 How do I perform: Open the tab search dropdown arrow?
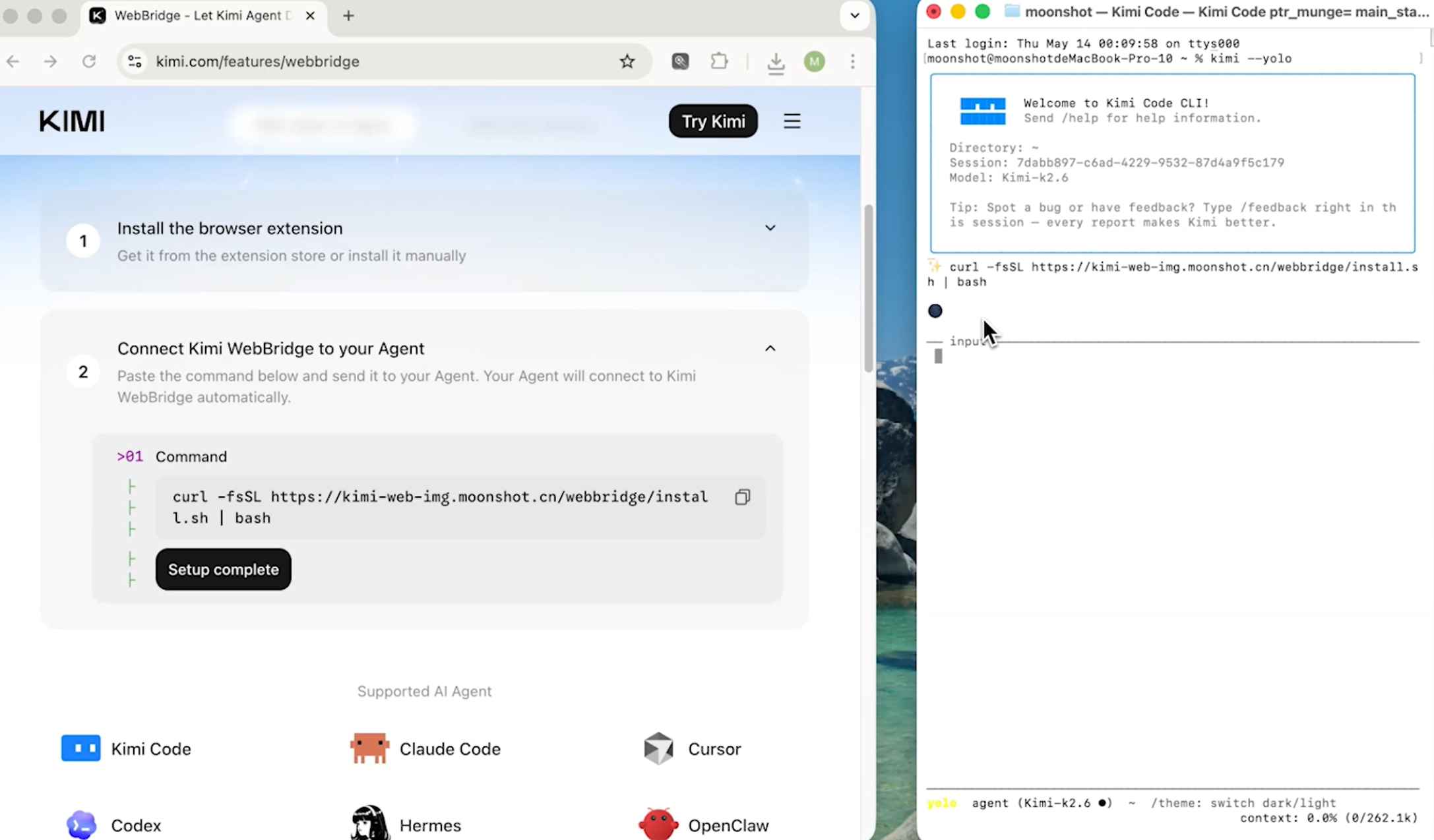(855, 16)
